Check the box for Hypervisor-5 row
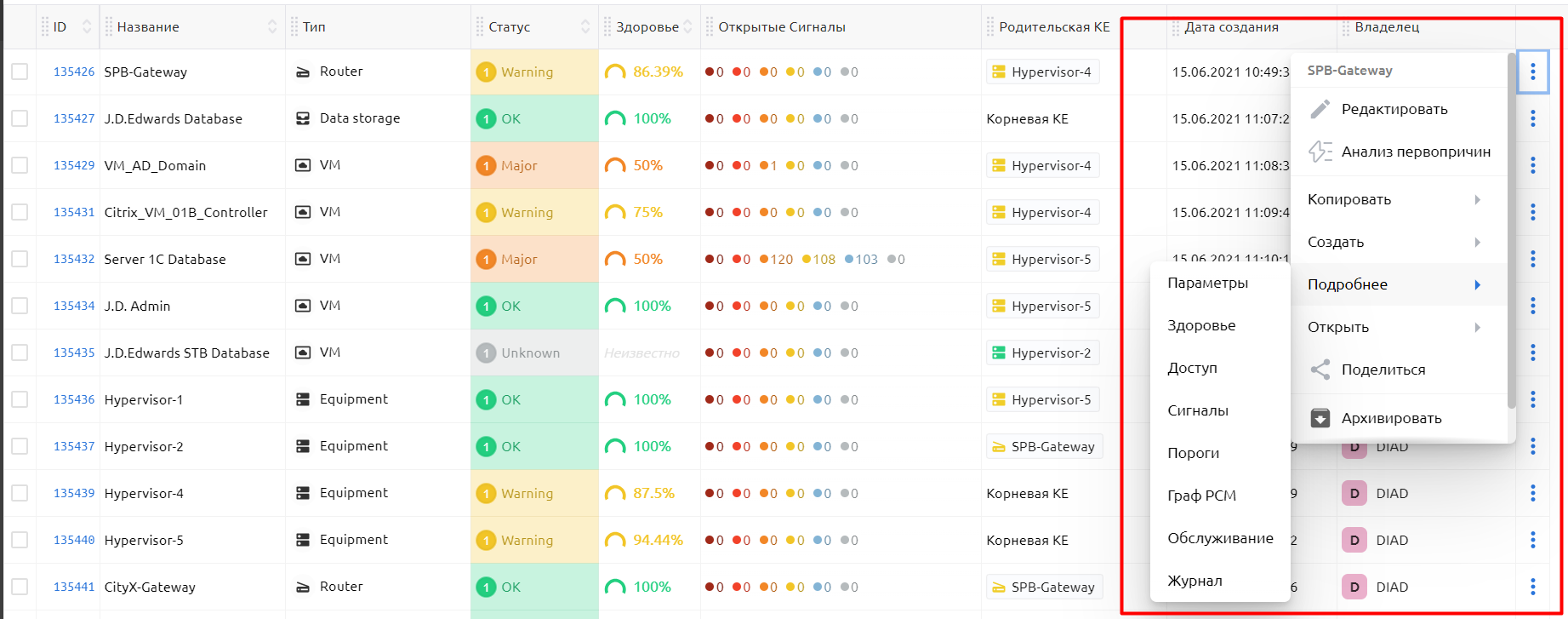 click(20, 540)
